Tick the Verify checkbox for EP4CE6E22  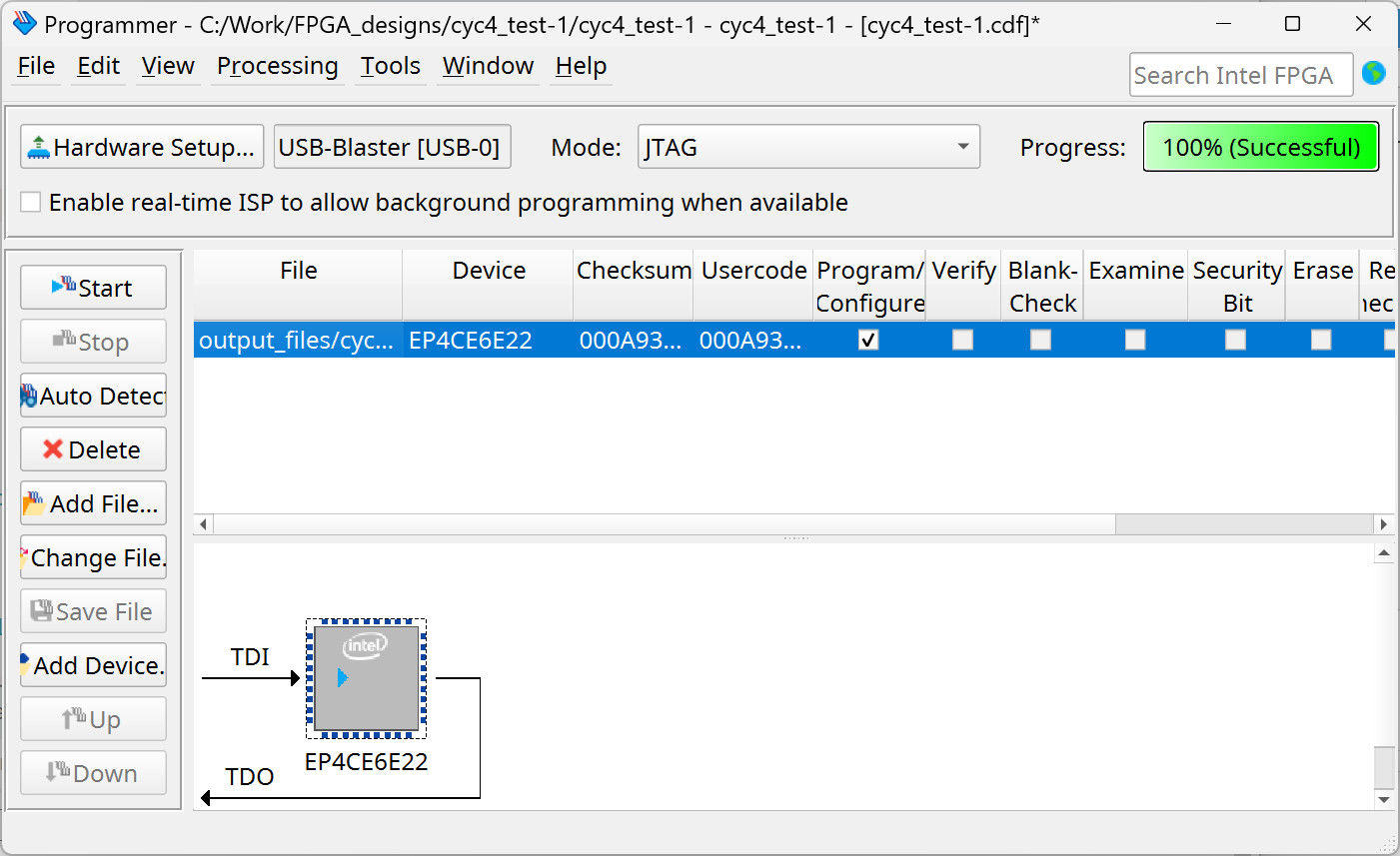pos(962,340)
